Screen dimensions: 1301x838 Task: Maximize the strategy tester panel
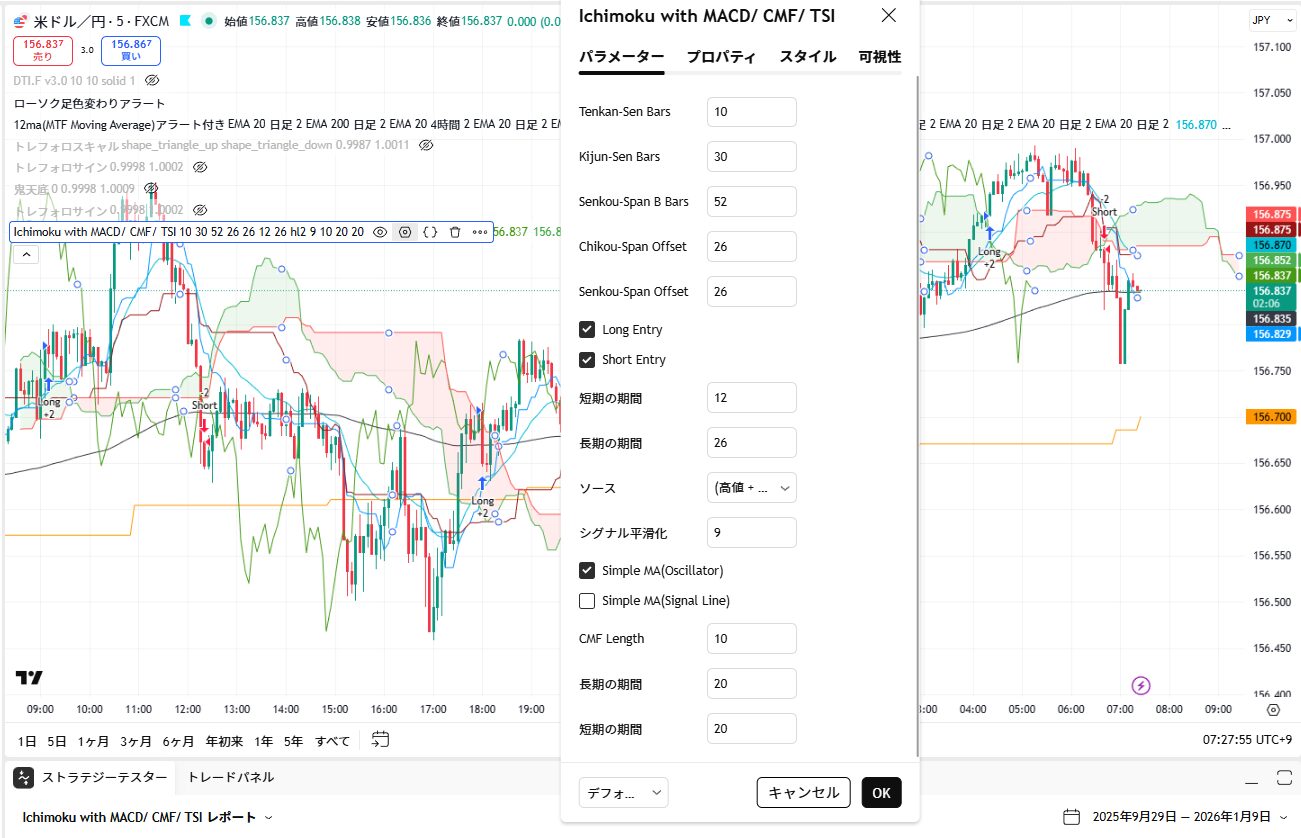1284,778
